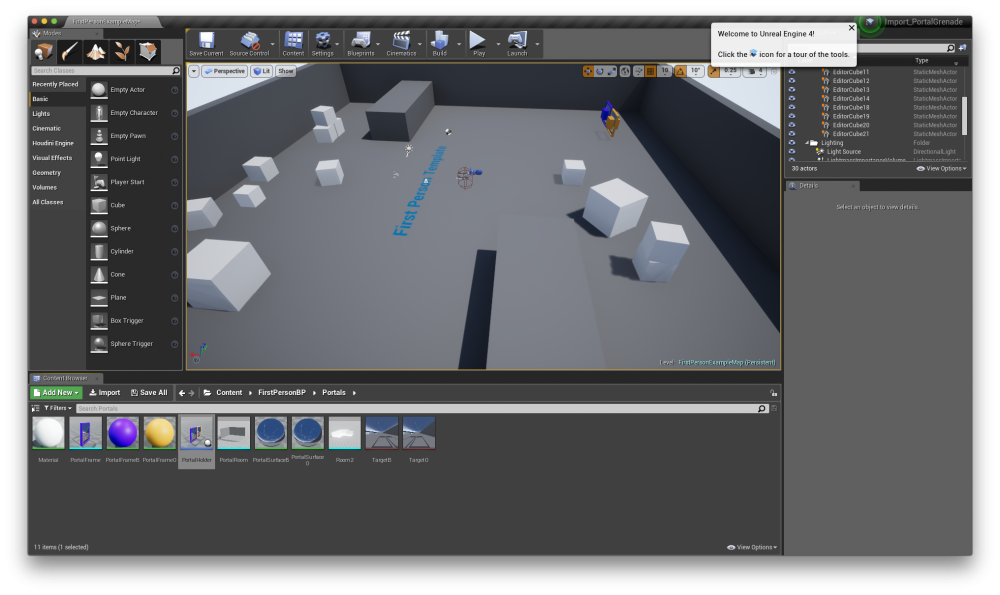Hide EditorCube13 using its eye icon

(792, 90)
